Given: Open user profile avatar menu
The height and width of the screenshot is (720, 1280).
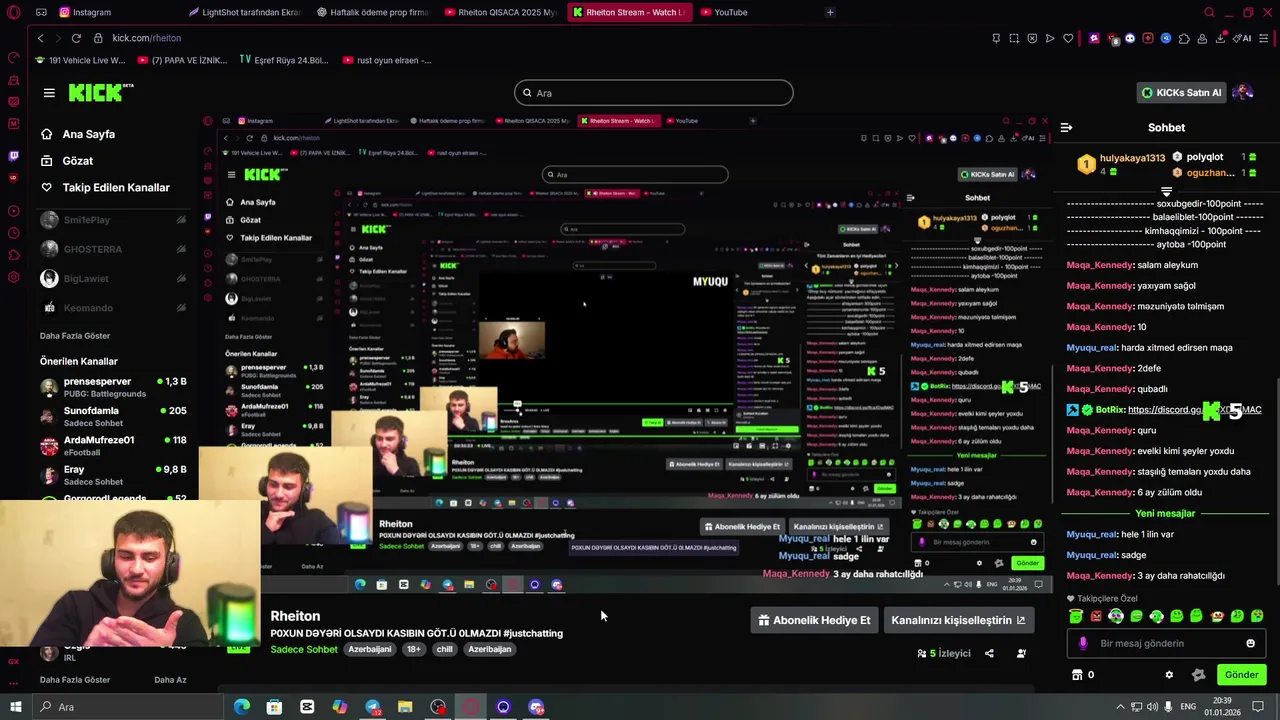Looking at the screenshot, I should coord(1243,93).
